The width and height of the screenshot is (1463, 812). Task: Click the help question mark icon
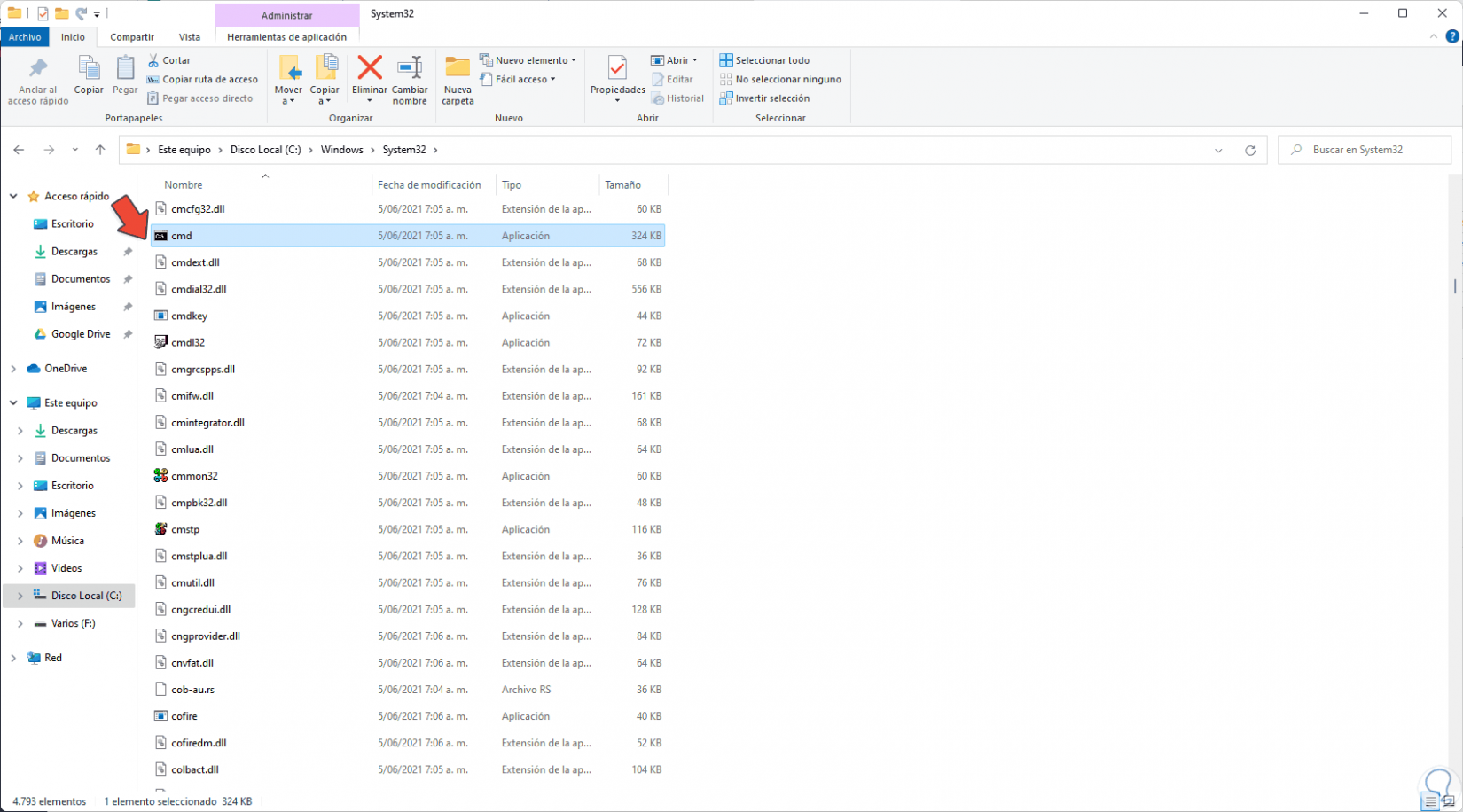1452,36
